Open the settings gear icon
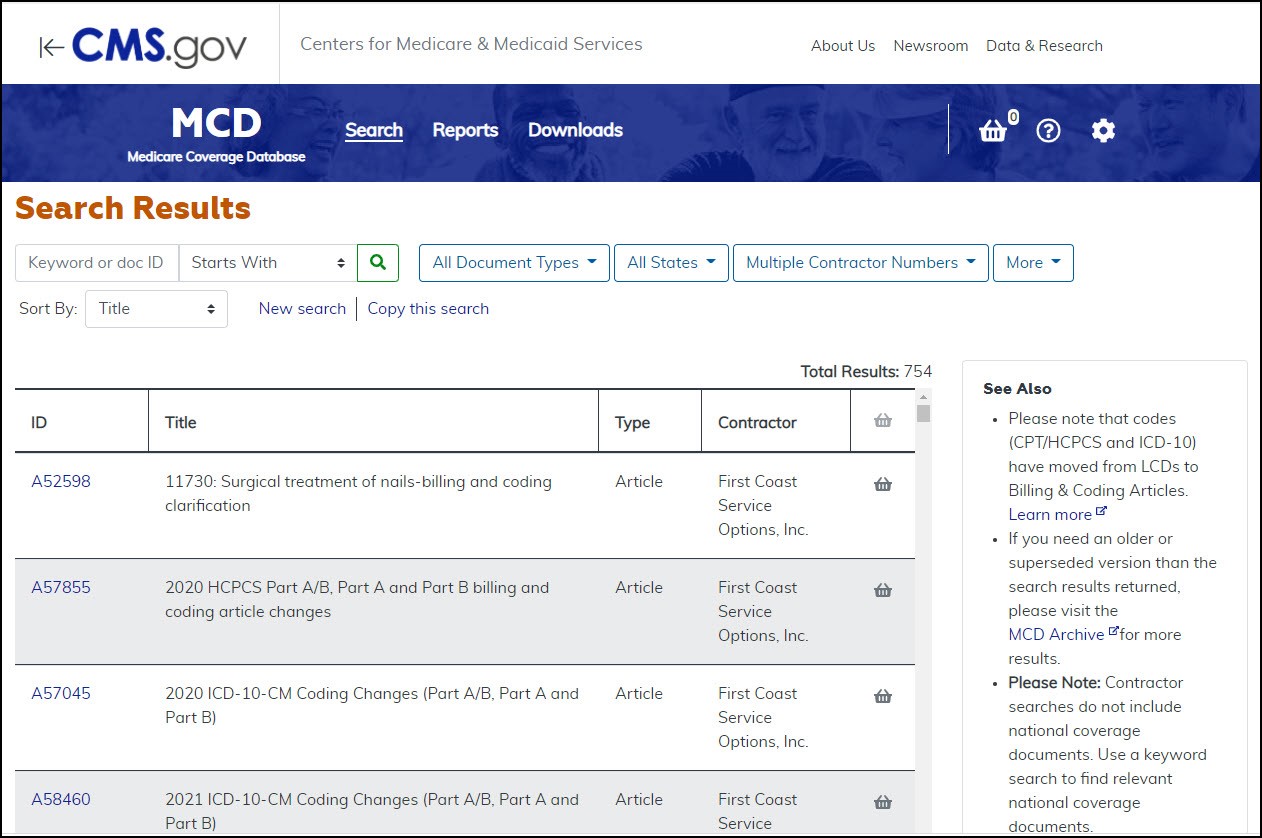Image resolution: width=1262 pixels, height=838 pixels. [x=1103, y=131]
